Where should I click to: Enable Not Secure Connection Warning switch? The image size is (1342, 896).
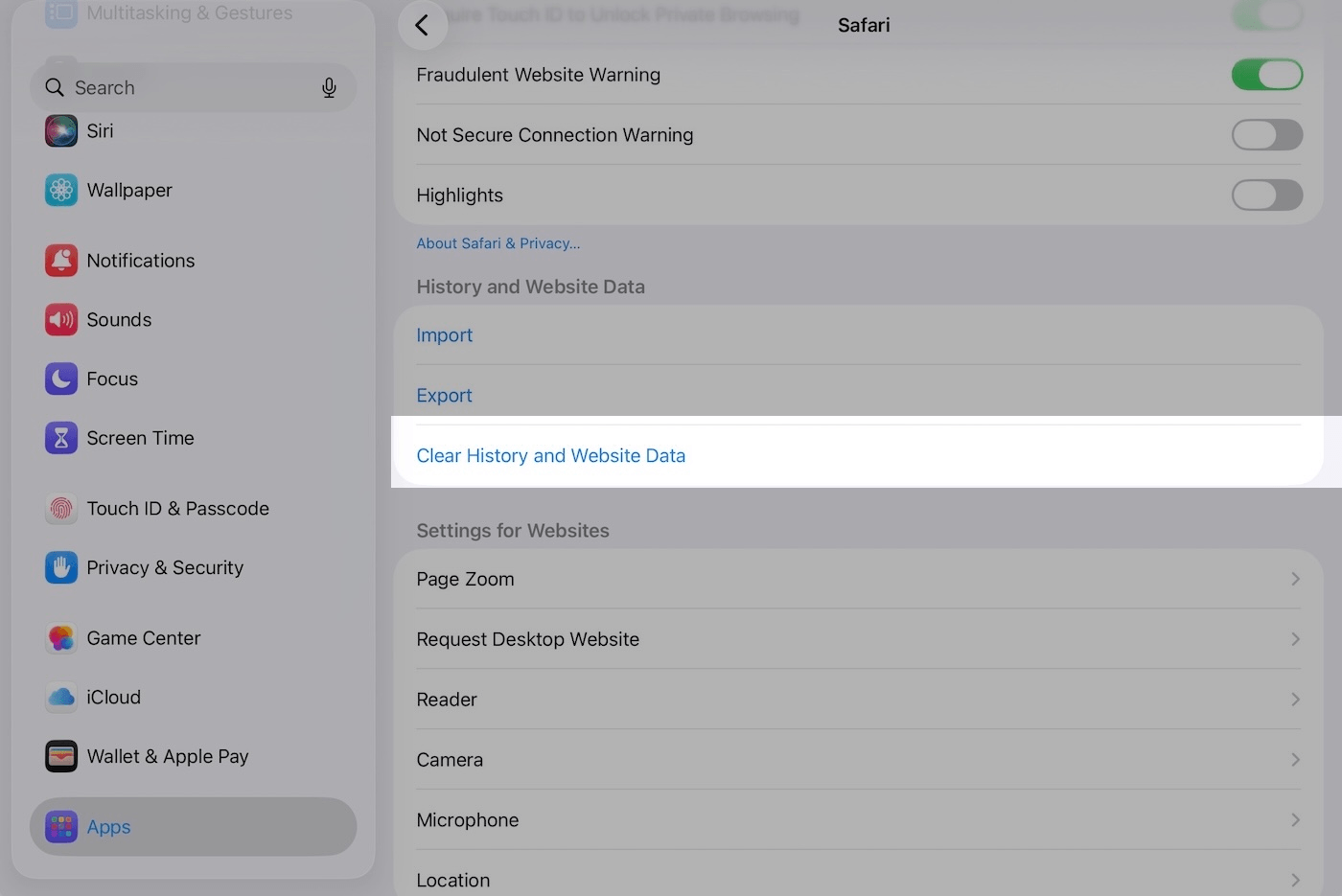pyautogui.click(x=1267, y=135)
